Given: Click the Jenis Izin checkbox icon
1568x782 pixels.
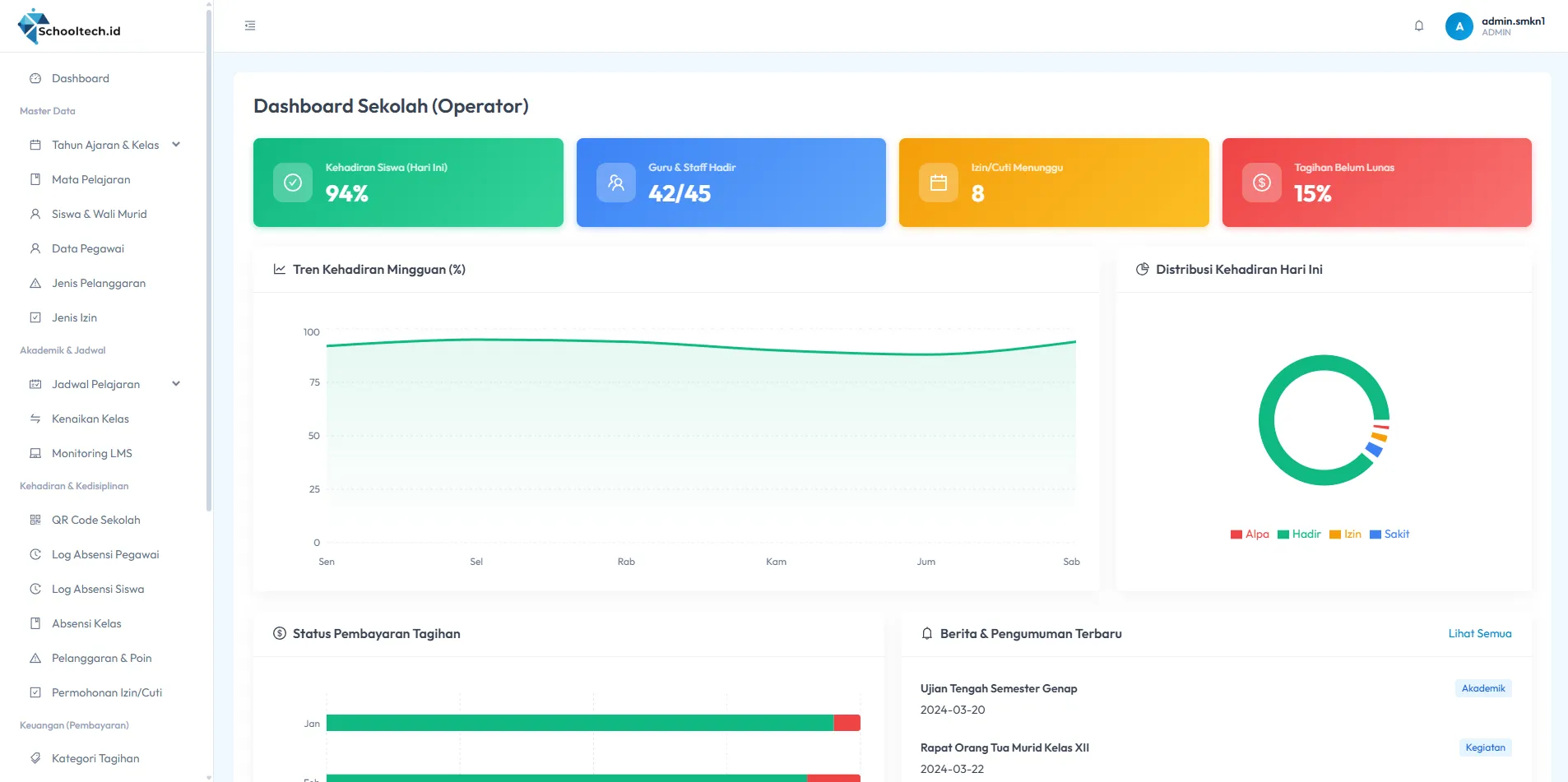Looking at the screenshot, I should pos(35,318).
